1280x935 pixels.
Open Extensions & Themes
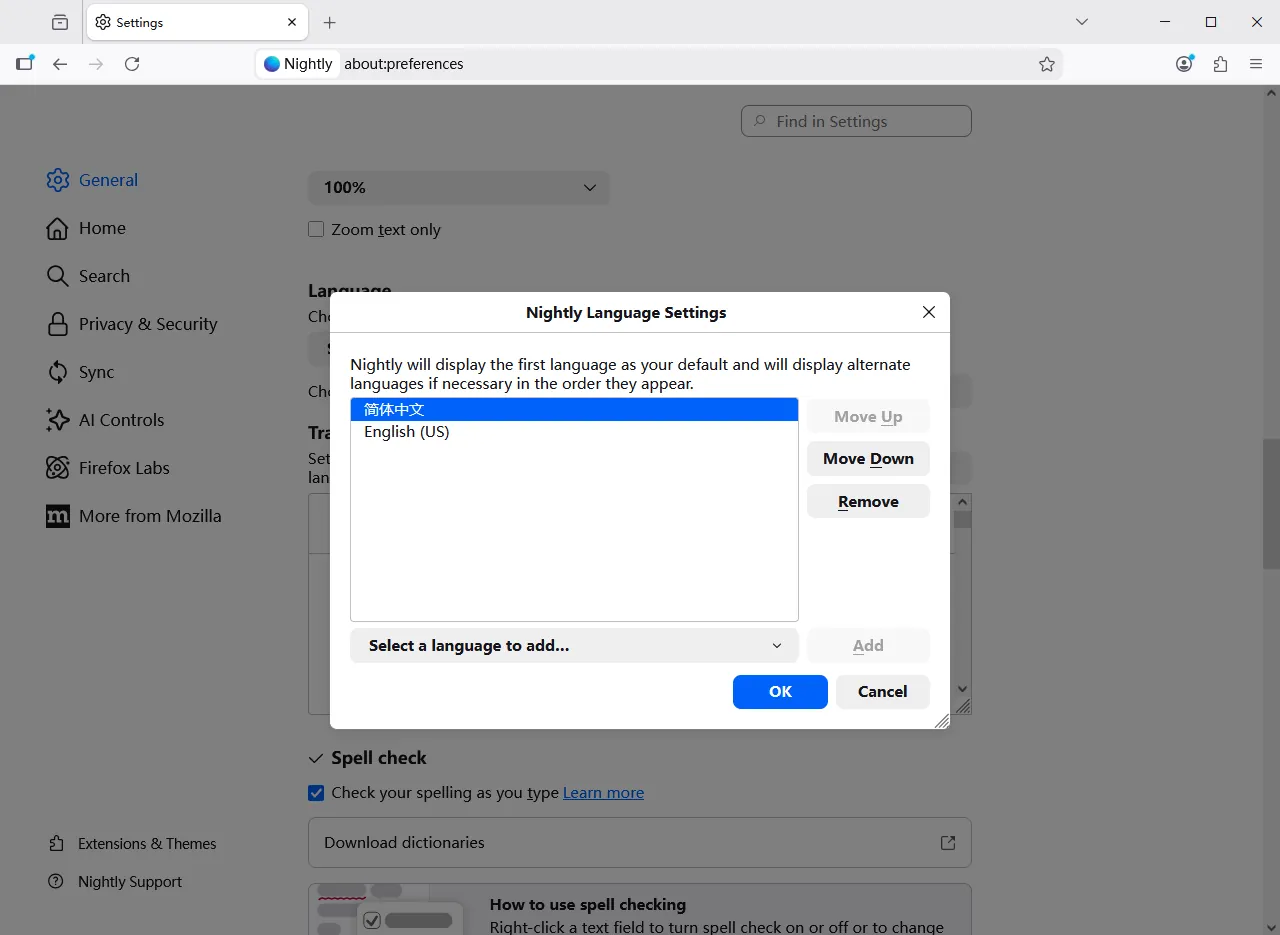(x=147, y=843)
